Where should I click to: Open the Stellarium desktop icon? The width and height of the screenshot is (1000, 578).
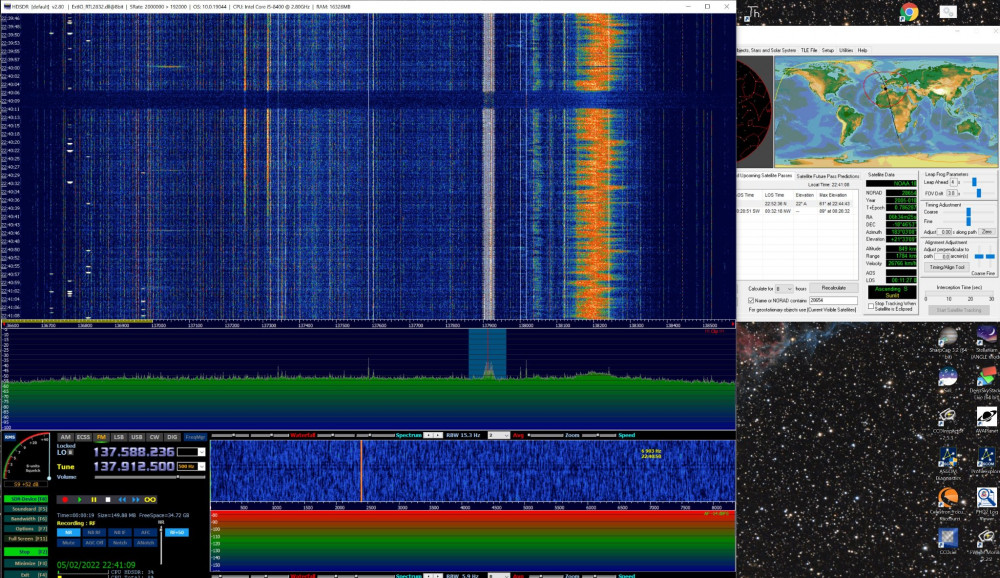[x=985, y=340]
